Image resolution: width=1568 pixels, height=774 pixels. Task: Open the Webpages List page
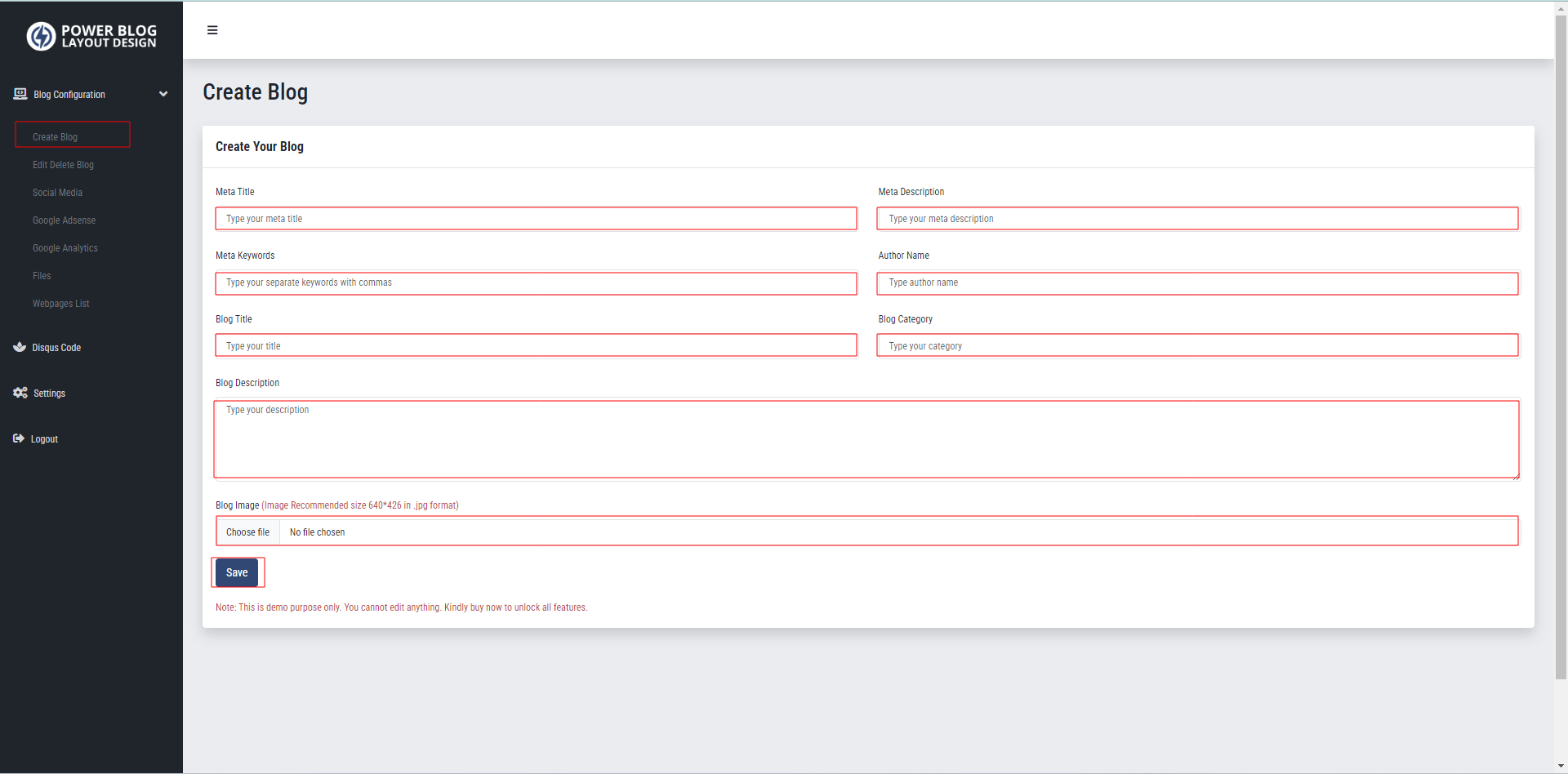pyautogui.click(x=60, y=303)
